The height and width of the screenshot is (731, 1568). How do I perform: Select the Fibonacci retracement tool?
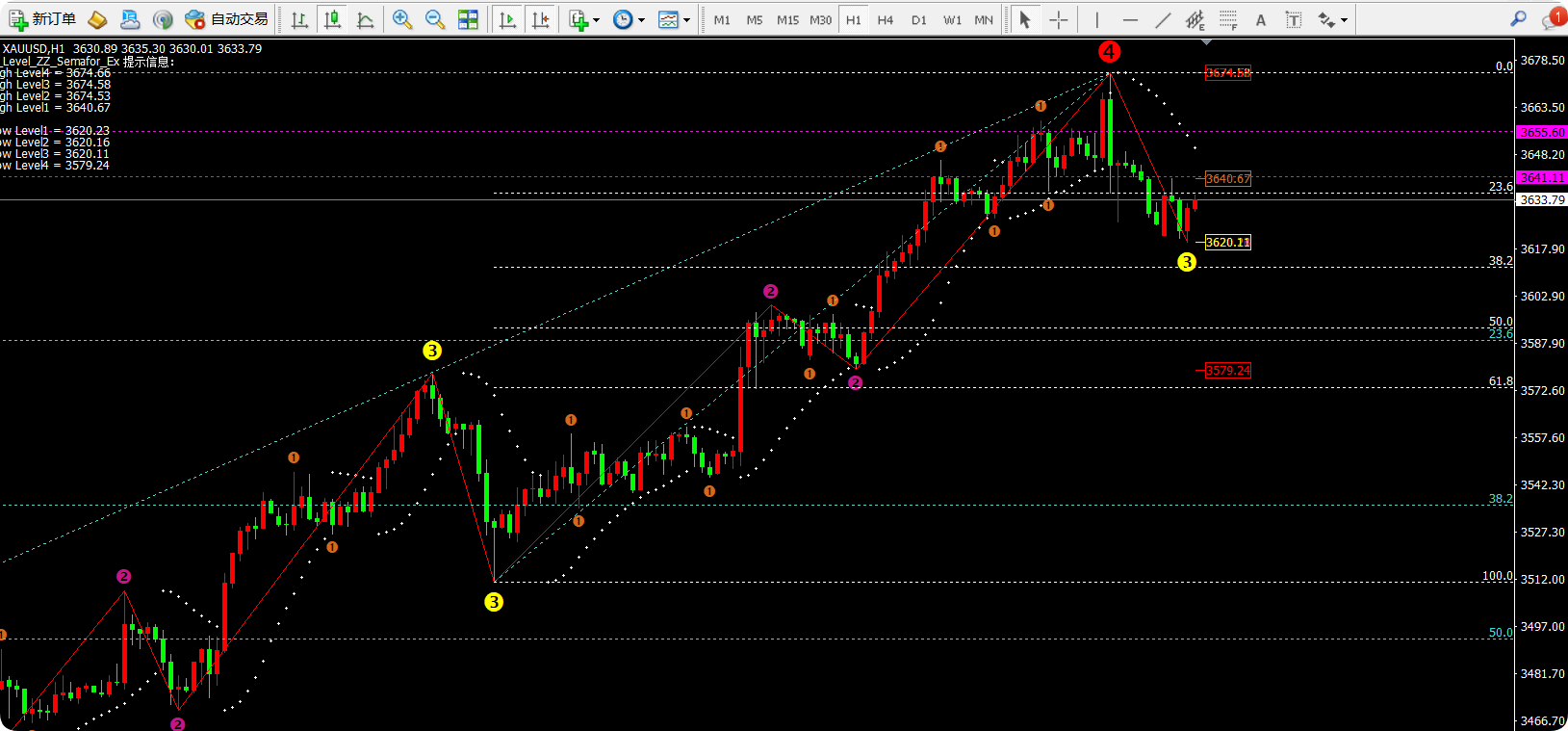[x=1228, y=19]
